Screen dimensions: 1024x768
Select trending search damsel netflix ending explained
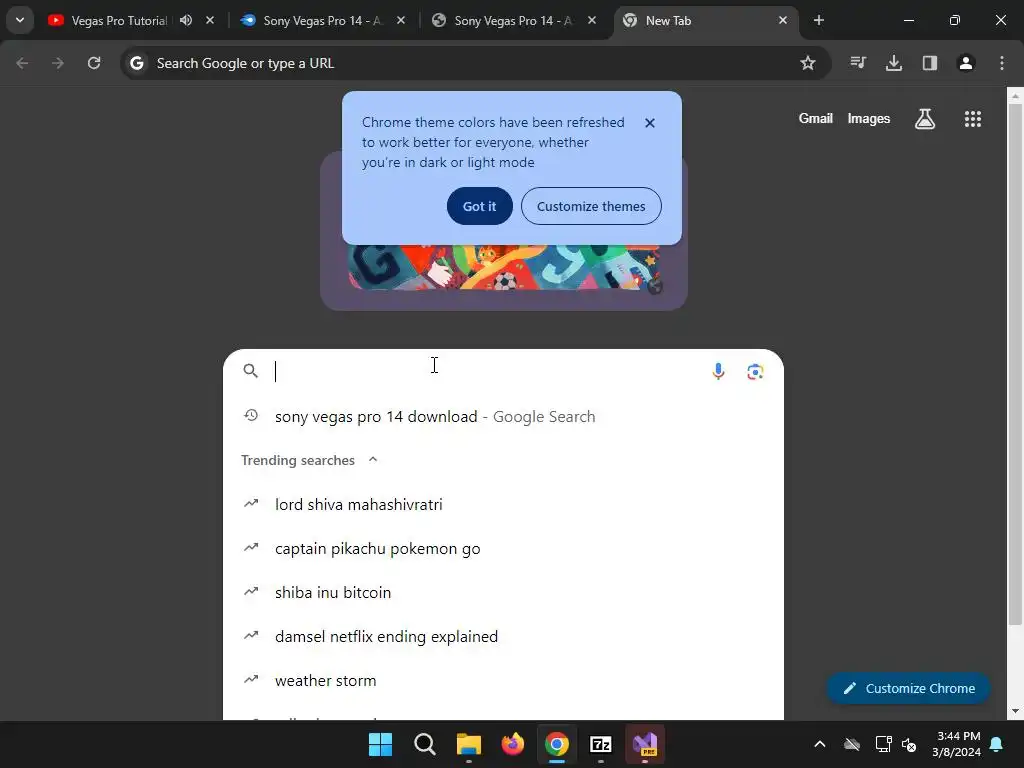point(503,636)
